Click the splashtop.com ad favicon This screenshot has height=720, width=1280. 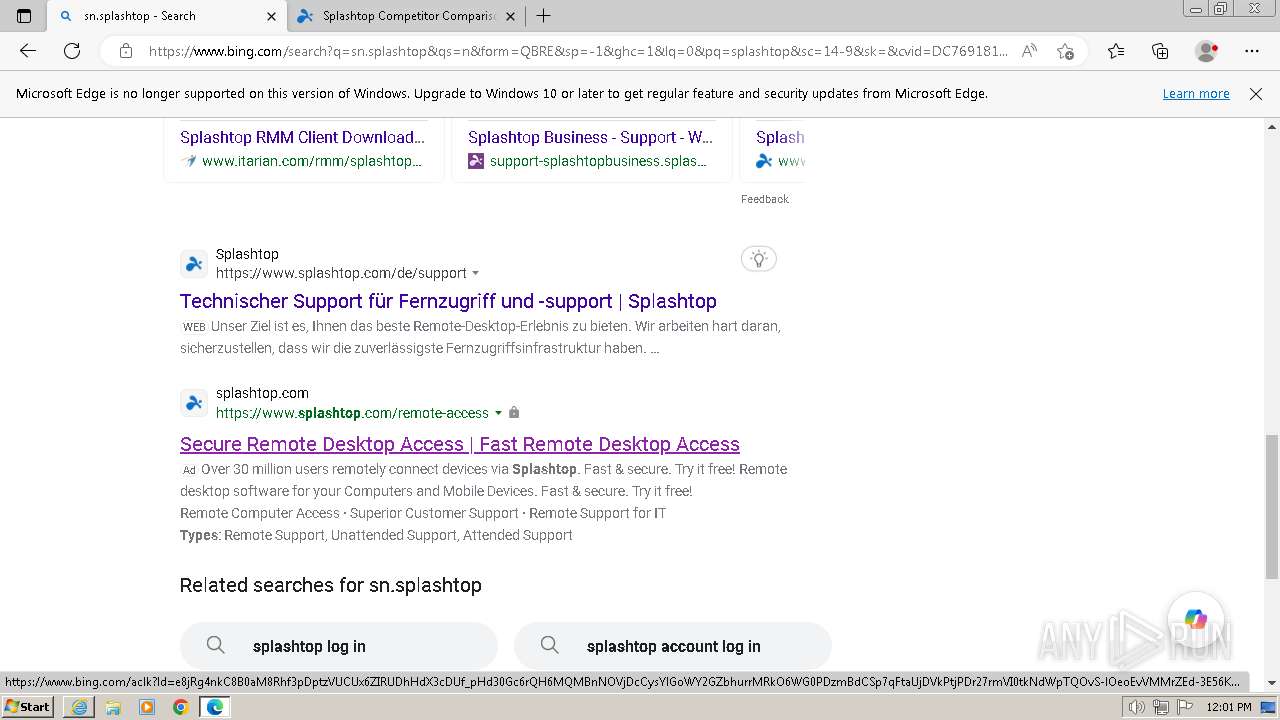(x=194, y=403)
